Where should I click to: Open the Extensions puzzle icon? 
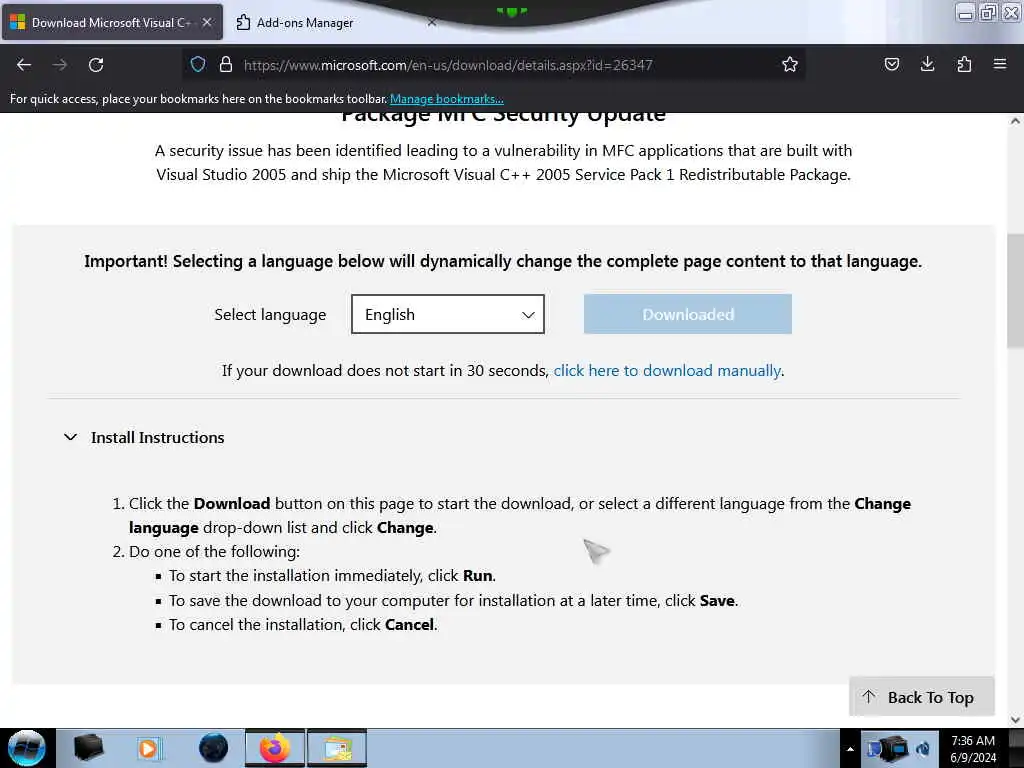964,64
